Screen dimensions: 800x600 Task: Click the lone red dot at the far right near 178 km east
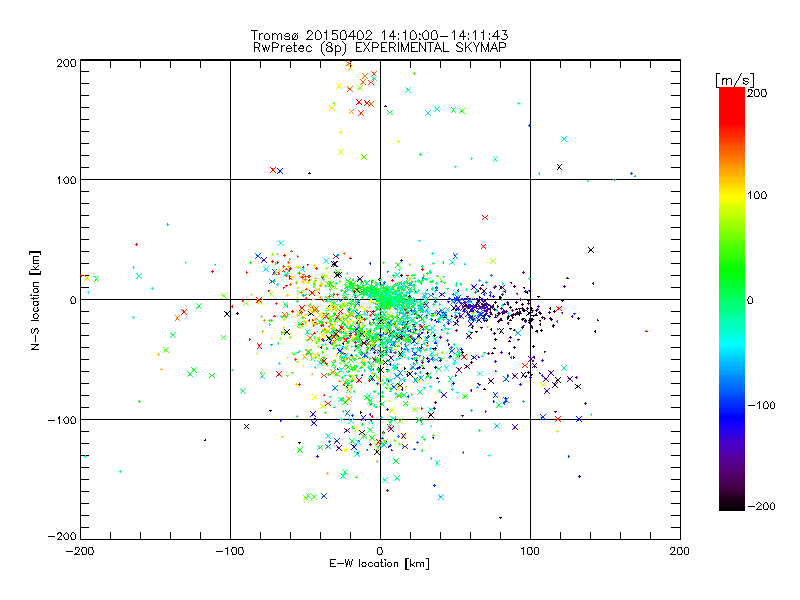pyautogui.click(x=647, y=331)
